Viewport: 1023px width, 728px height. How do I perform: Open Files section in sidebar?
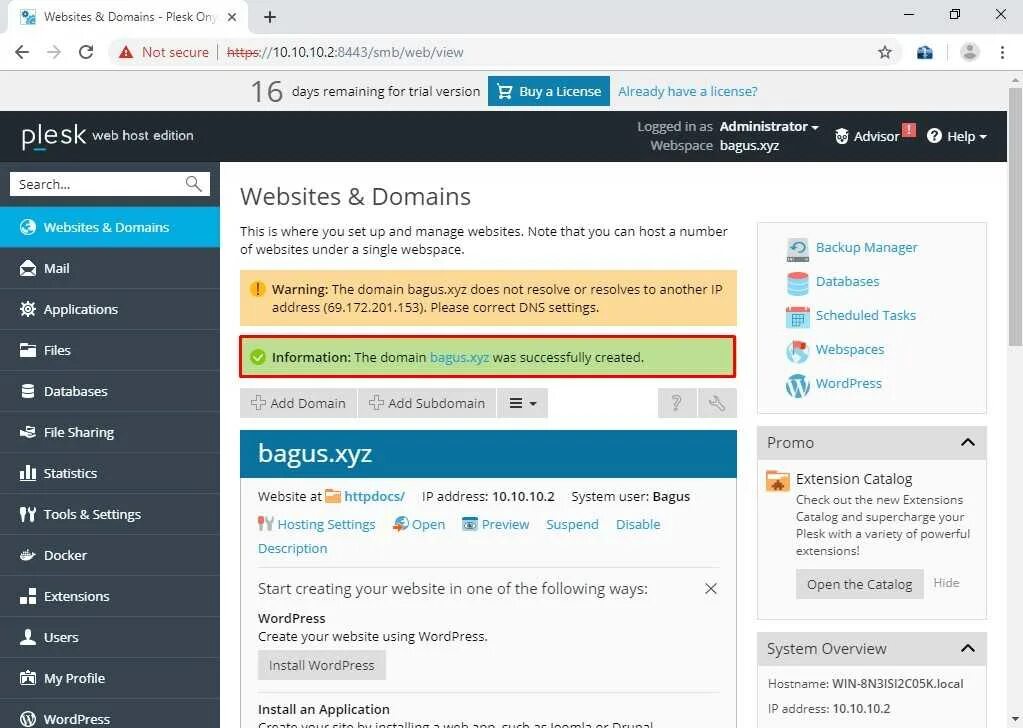tap(110, 350)
